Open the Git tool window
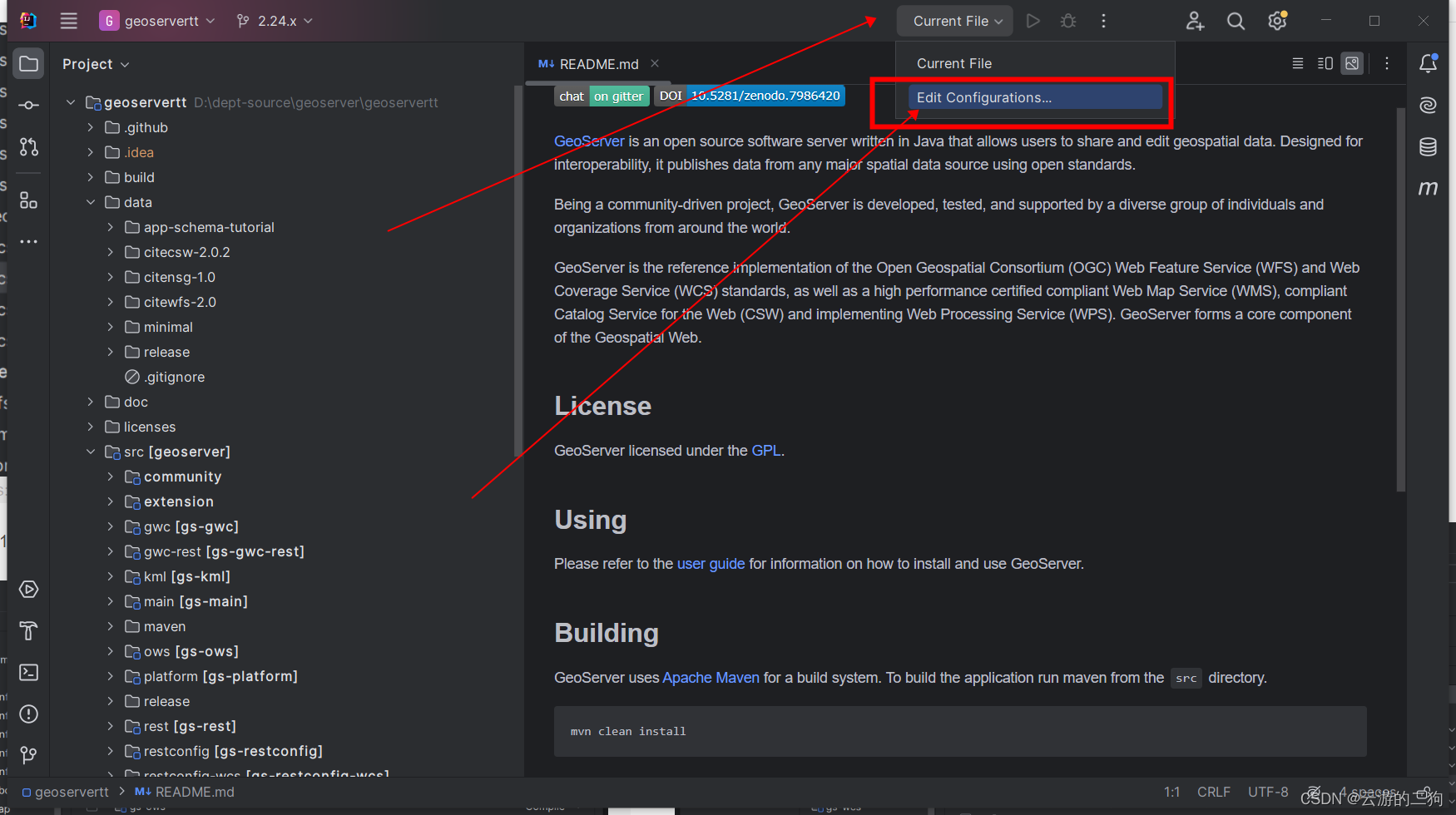 [x=29, y=755]
